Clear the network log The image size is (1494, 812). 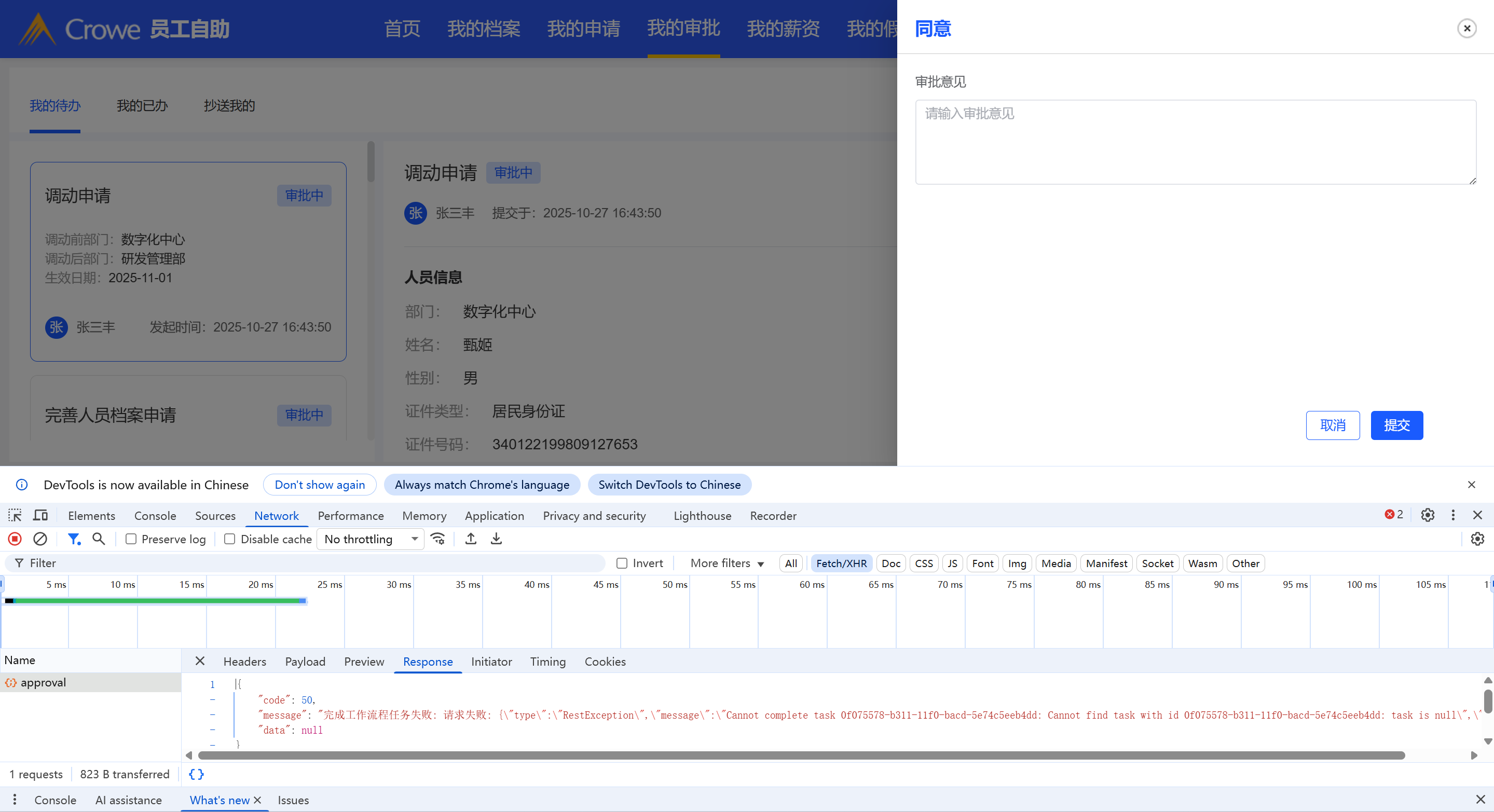point(40,539)
